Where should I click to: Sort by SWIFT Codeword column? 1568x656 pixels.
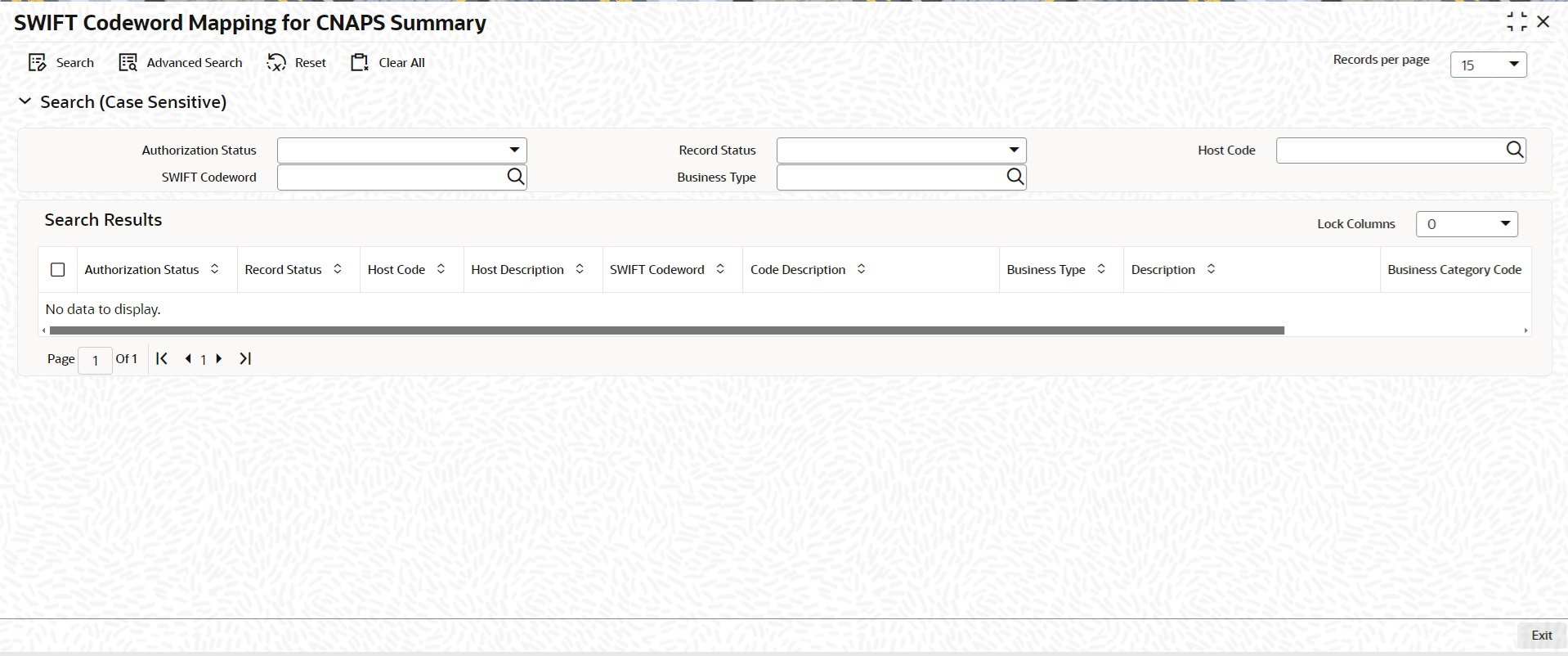coord(720,269)
